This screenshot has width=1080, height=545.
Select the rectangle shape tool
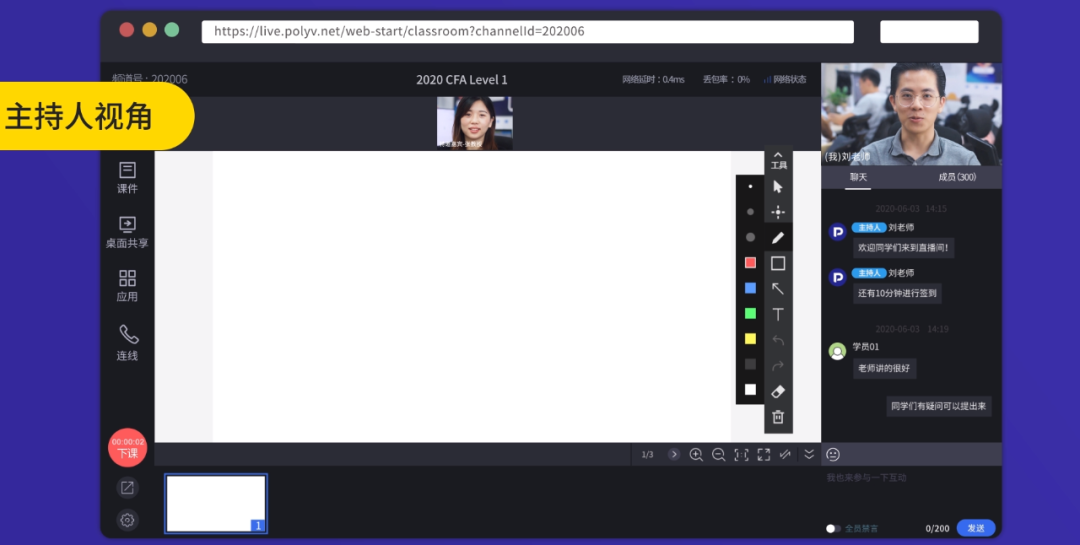click(x=778, y=264)
